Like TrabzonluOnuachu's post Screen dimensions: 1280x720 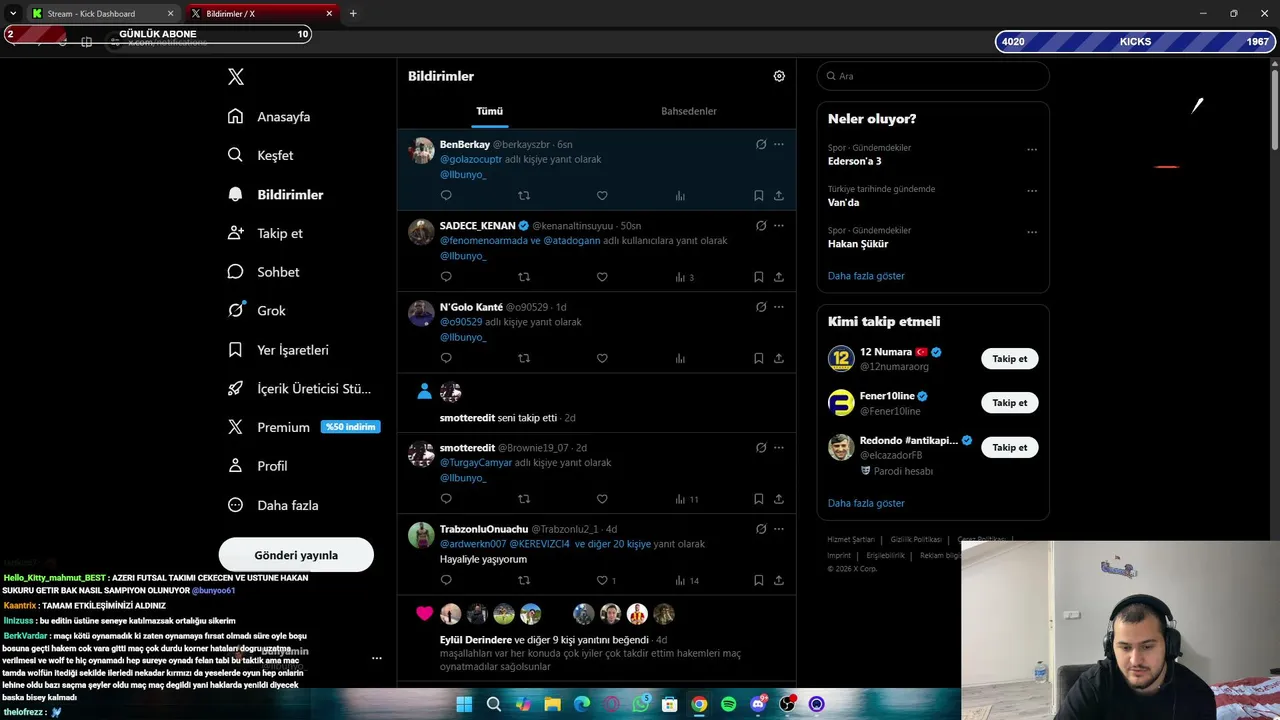point(606,580)
